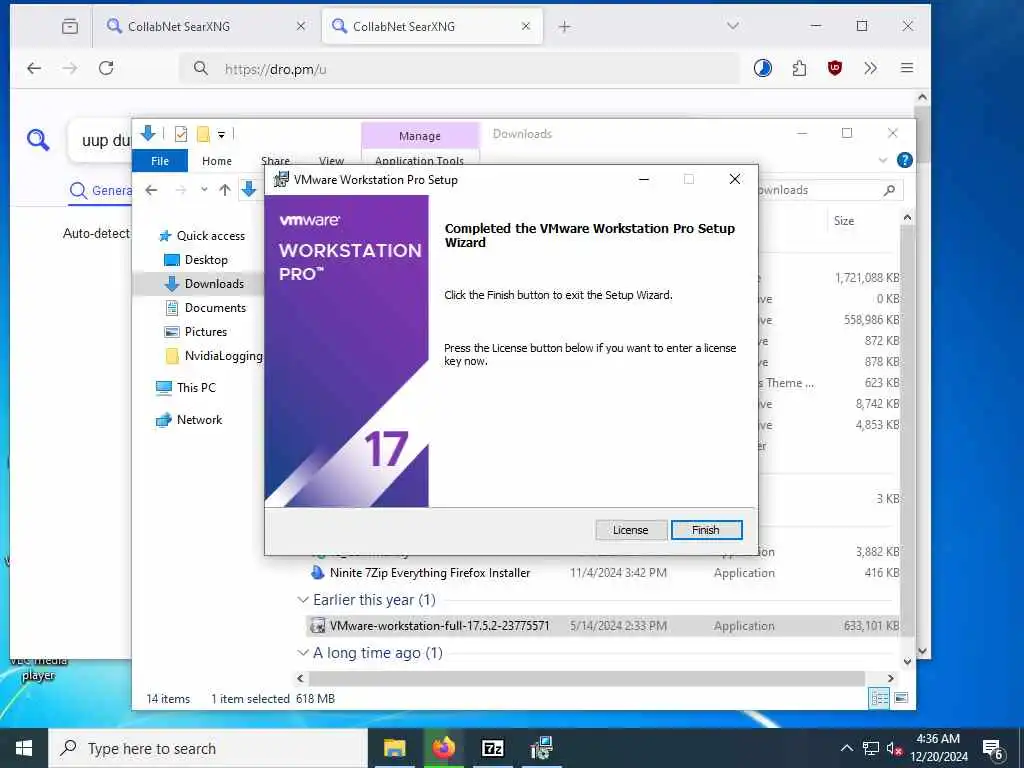The width and height of the screenshot is (1024, 768).
Task: Open the Firefox hamburger application menu
Action: point(907,68)
